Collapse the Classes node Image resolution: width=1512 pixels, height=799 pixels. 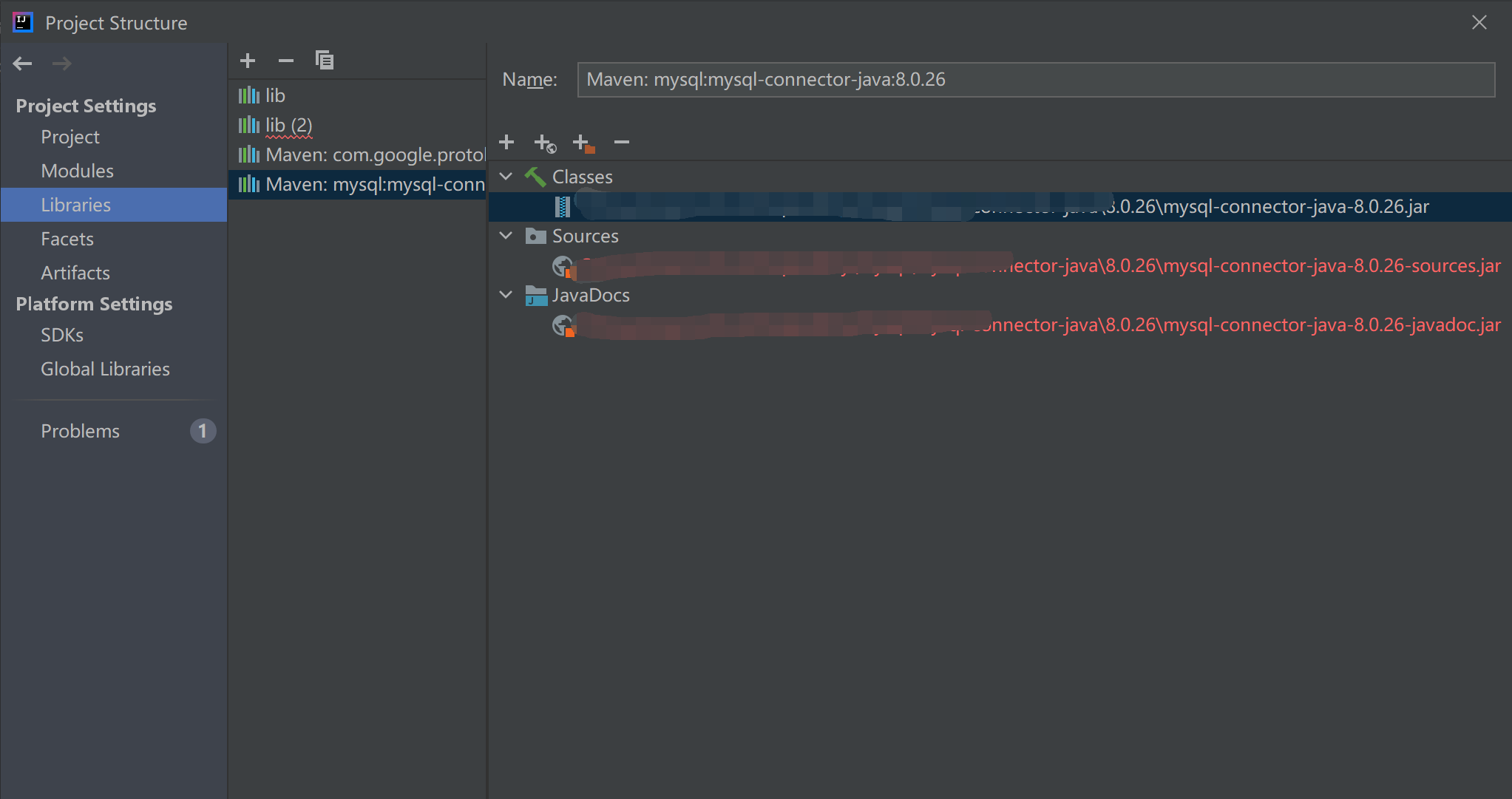tap(506, 177)
